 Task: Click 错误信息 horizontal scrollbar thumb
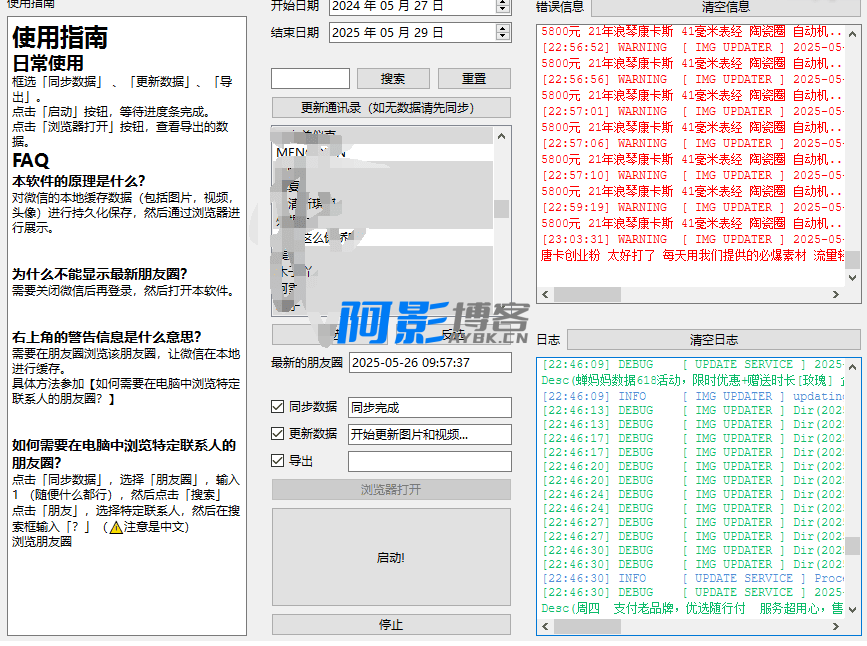point(587,294)
